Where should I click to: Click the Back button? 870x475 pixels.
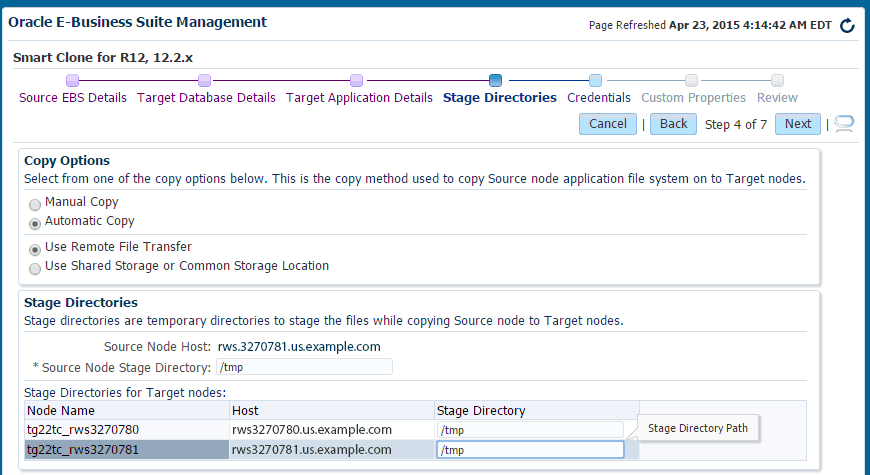click(673, 124)
